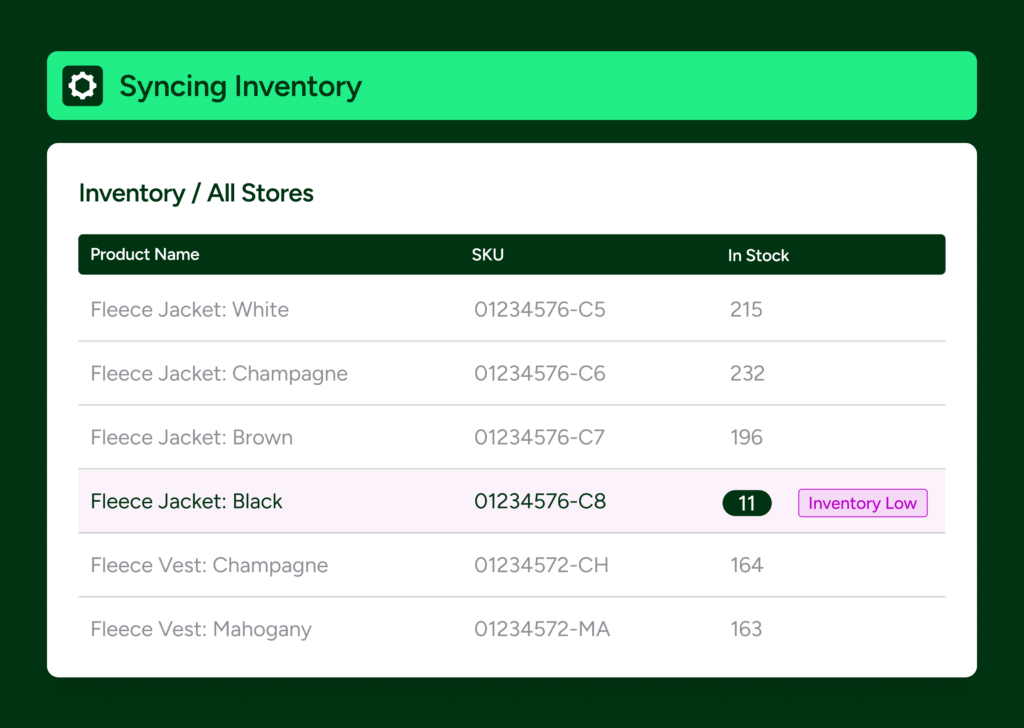
Task: Open the Fleece Jacket: Brown item
Action: point(191,438)
